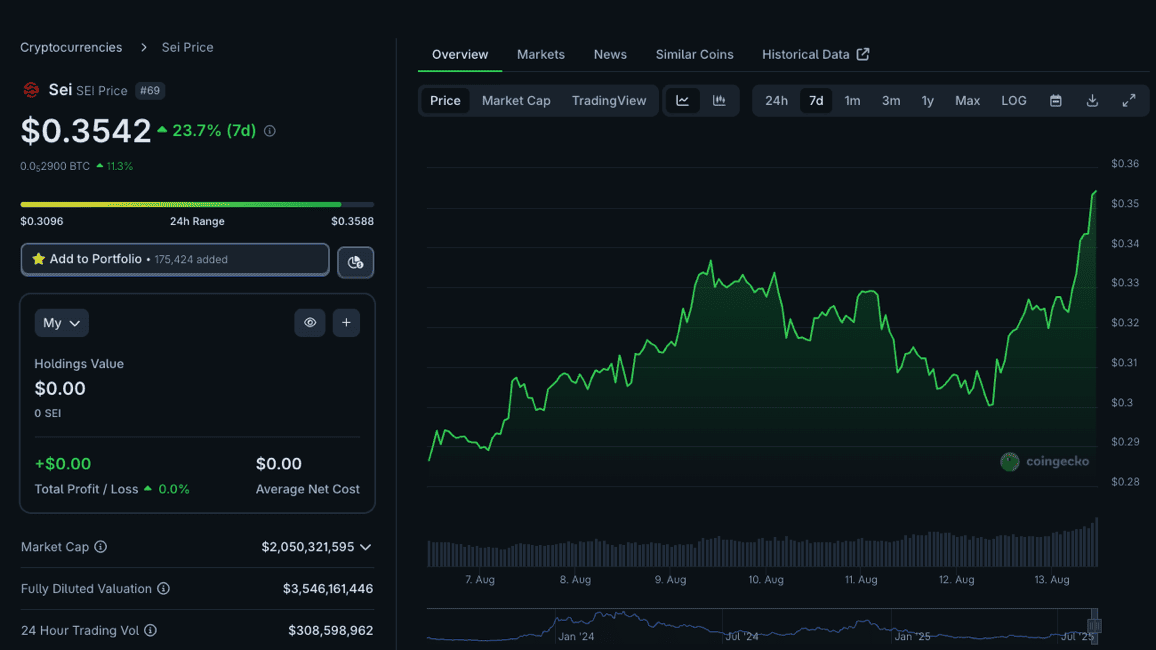Expand chart to fullscreen
Viewport: 1156px width, 650px height.
1129,100
